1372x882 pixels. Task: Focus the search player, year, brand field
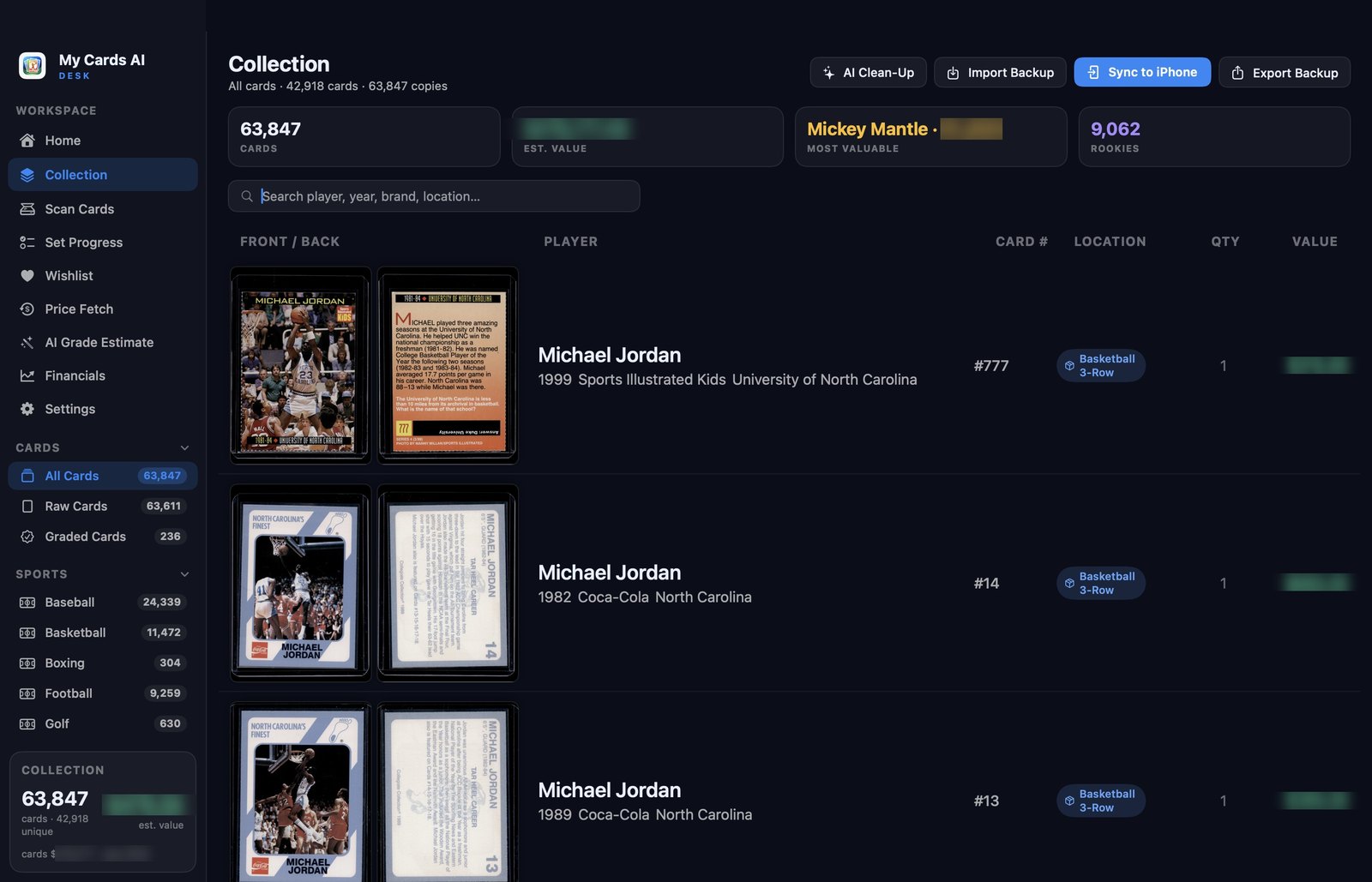[434, 196]
